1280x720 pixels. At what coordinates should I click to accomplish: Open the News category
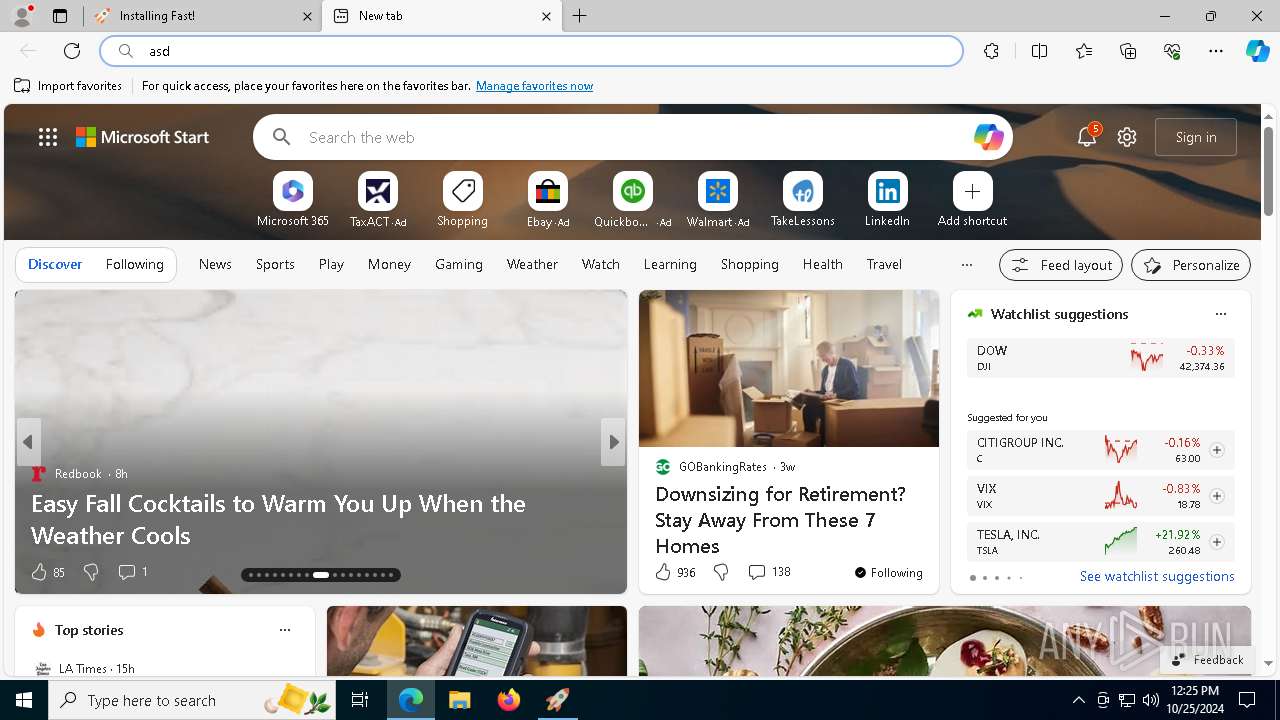point(215,264)
